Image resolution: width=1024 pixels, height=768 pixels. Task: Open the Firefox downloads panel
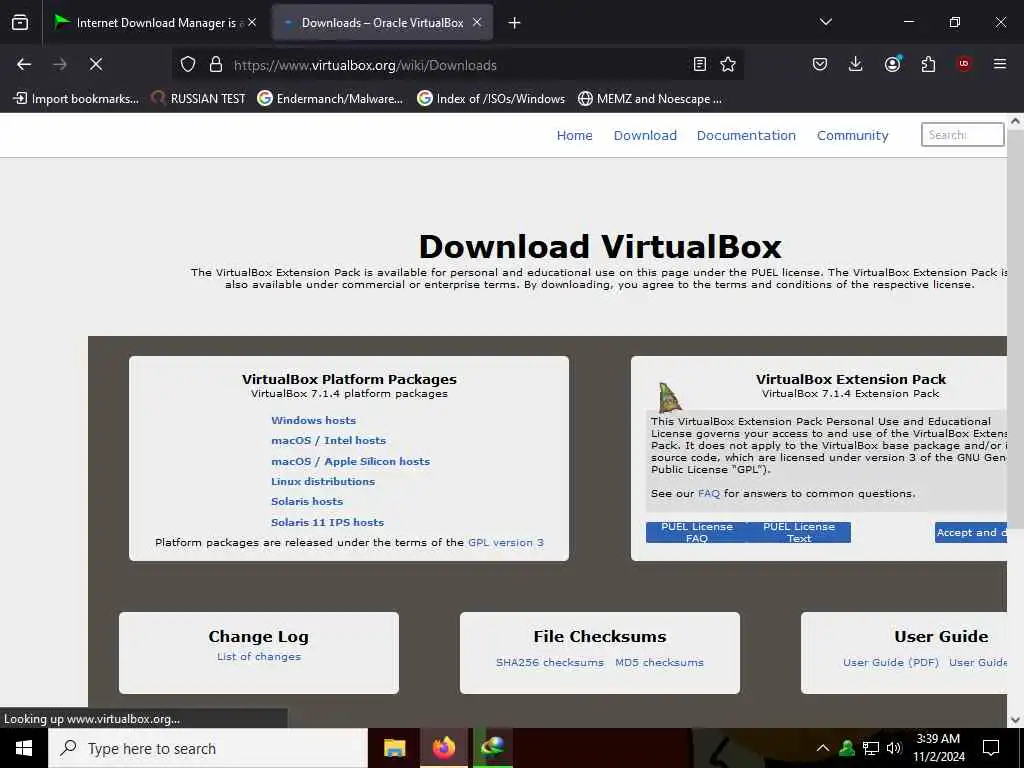pyautogui.click(x=856, y=64)
